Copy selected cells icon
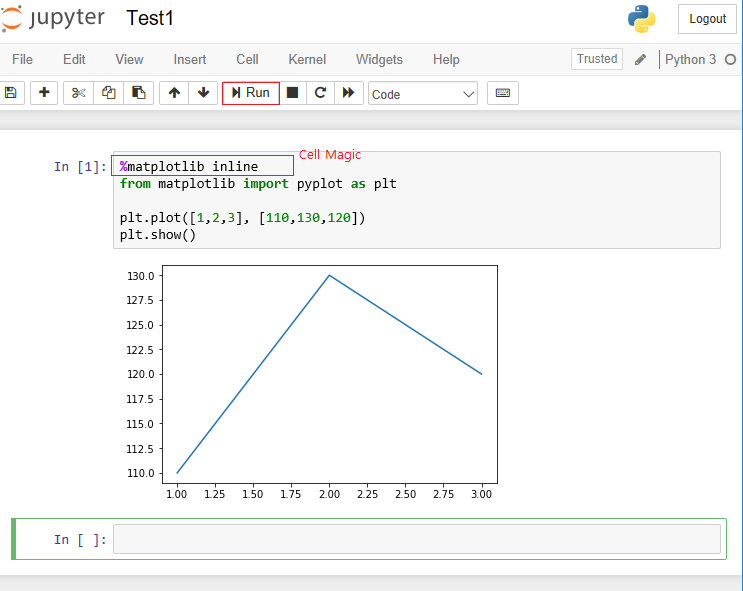This screenshot has width=743, height=591. pos(109,92)
